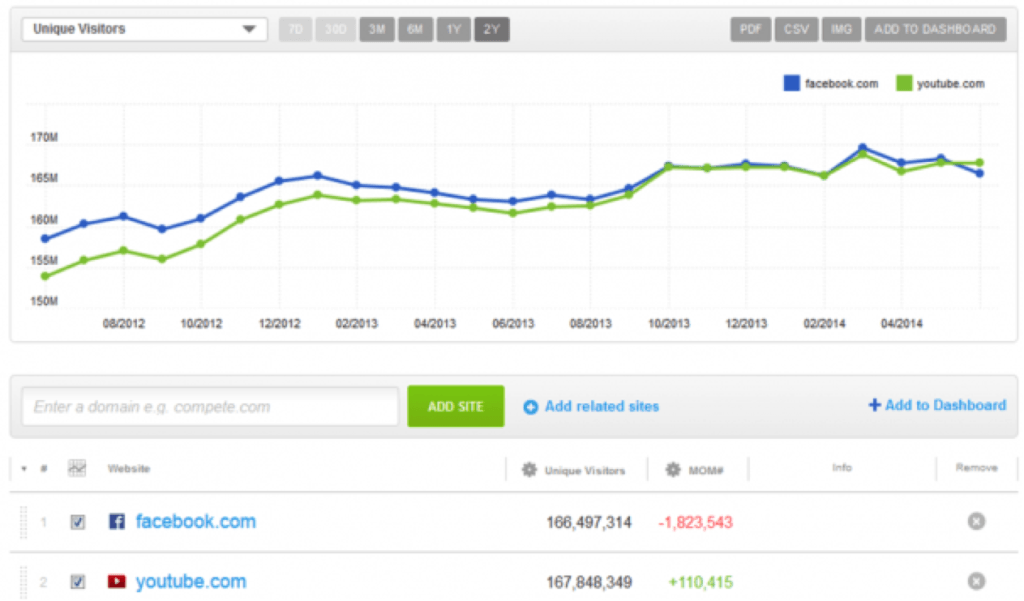Click the plus icon beside Add related sites
The height and width of the screenshot is (601, 1024).
coord(531,406)
